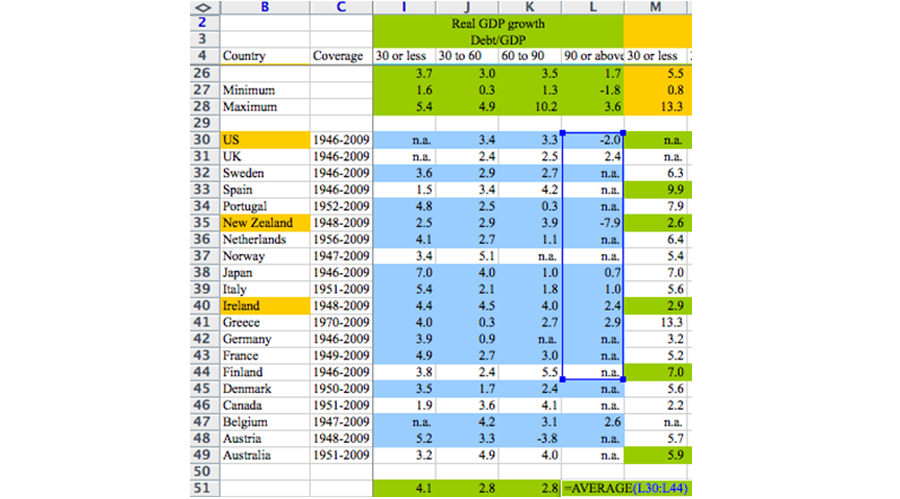Click the -3.8 value in Austria row
The width and height of the screenshot is (900, 499).
click(x=530, y=439)
